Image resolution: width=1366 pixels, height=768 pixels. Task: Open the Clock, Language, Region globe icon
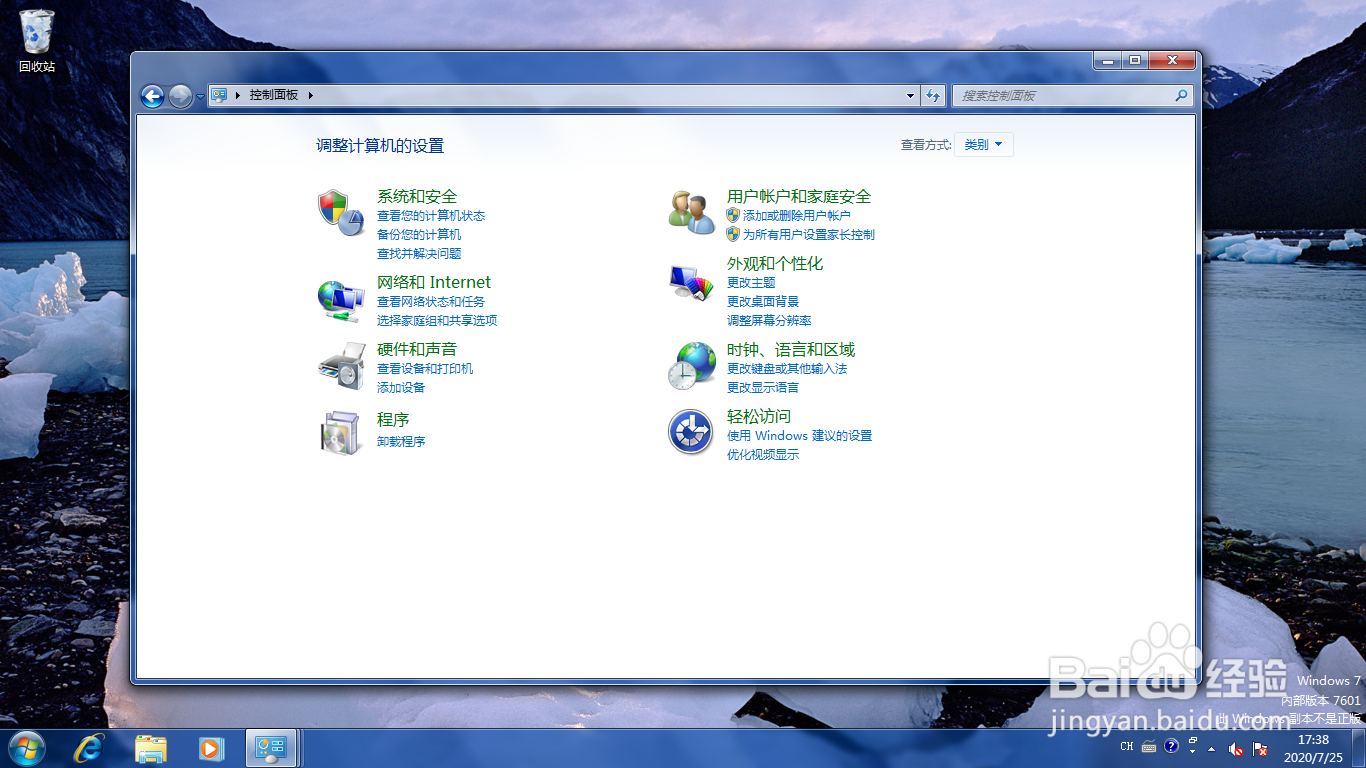click(x=692, y=366)
